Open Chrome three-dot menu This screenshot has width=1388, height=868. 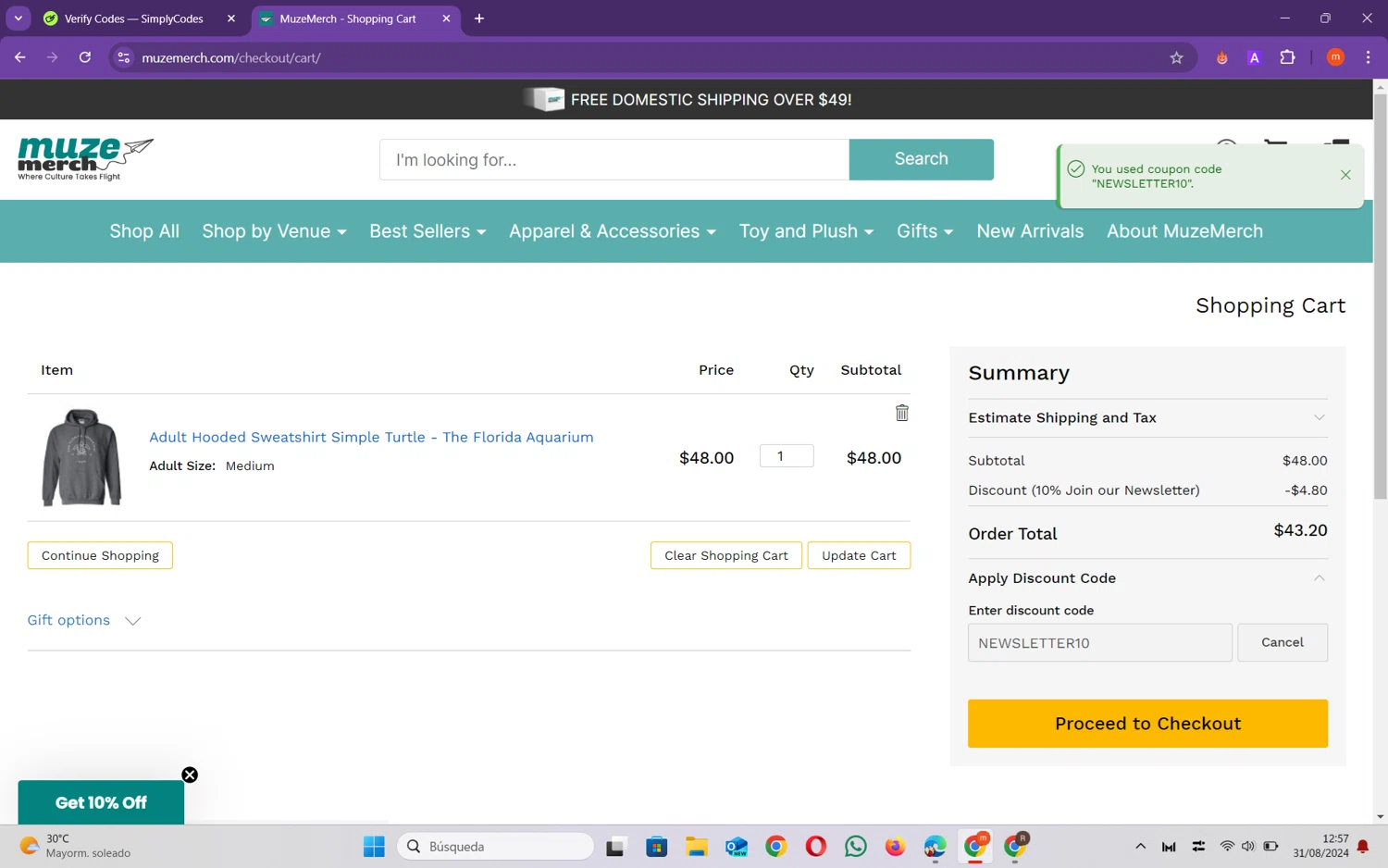(1368, 57)
